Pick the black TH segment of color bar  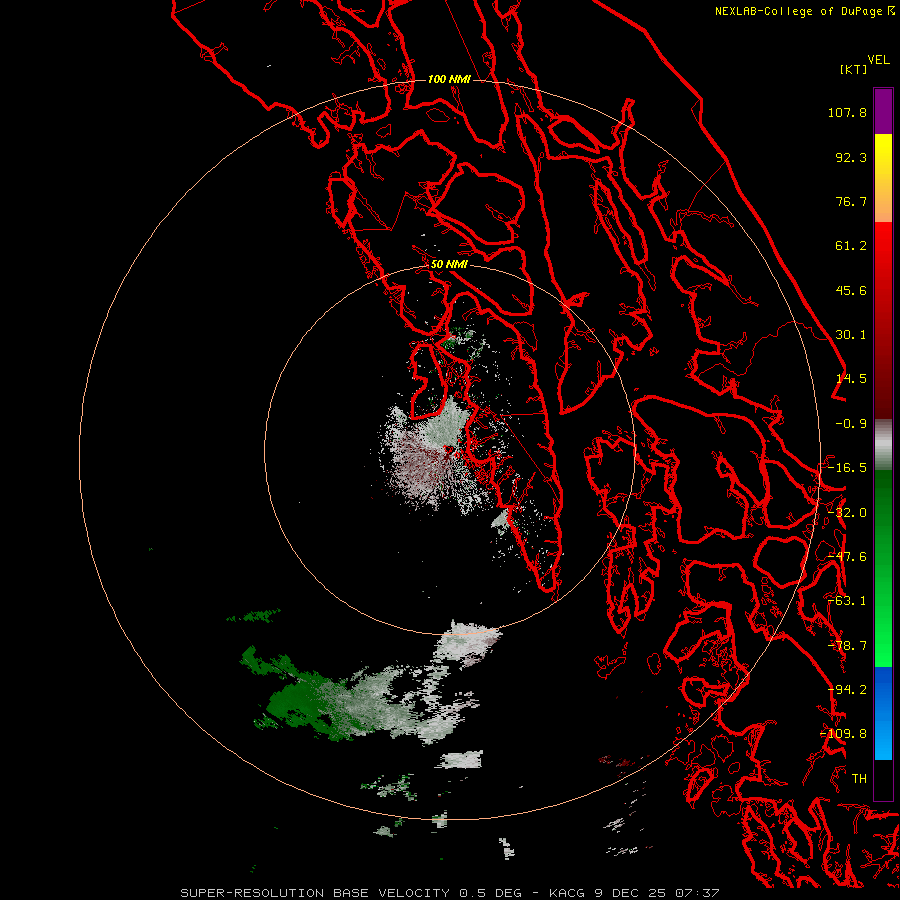[883, 779]
